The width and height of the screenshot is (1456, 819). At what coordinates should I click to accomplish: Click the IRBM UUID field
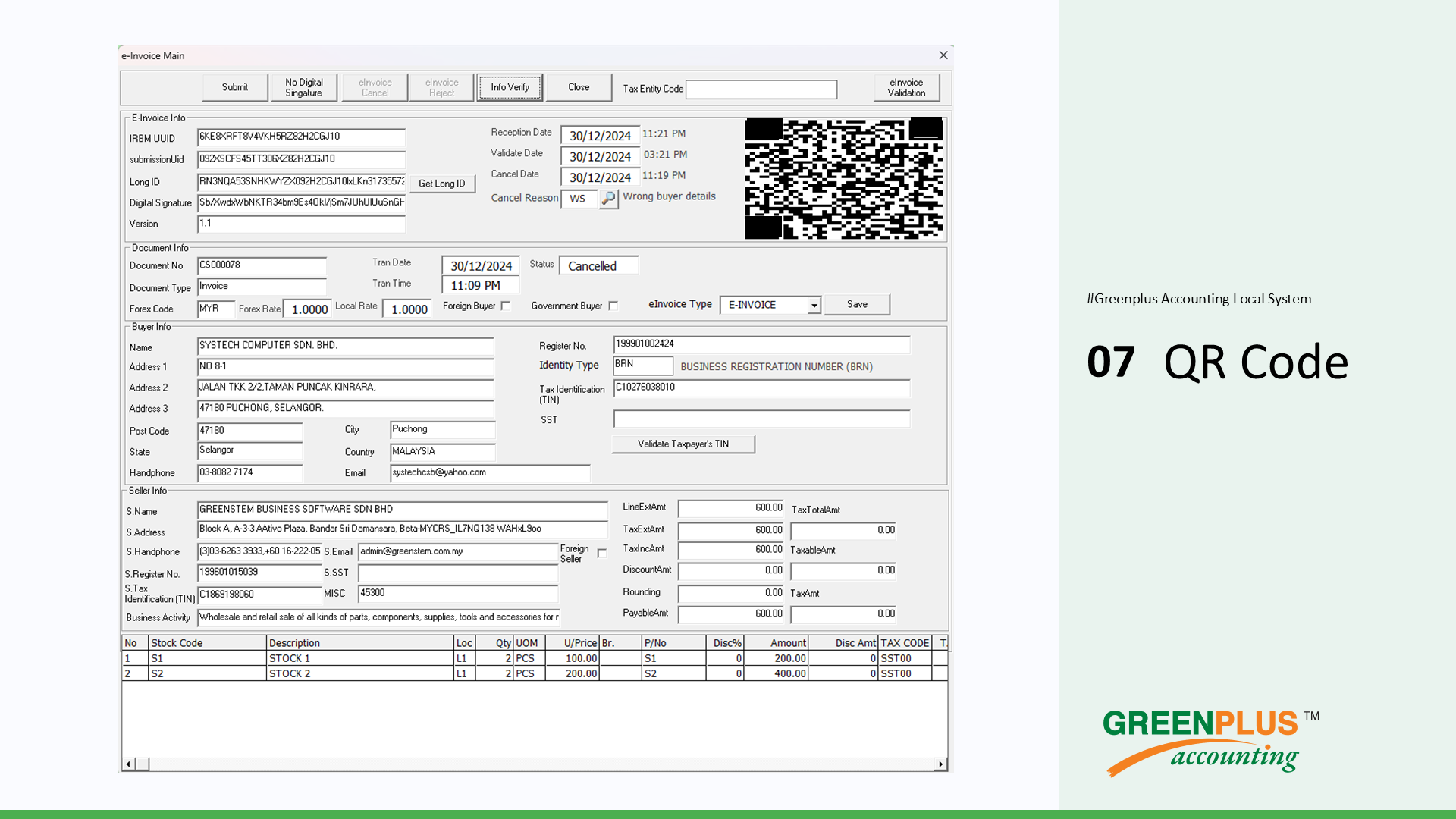tap(301, 136)
